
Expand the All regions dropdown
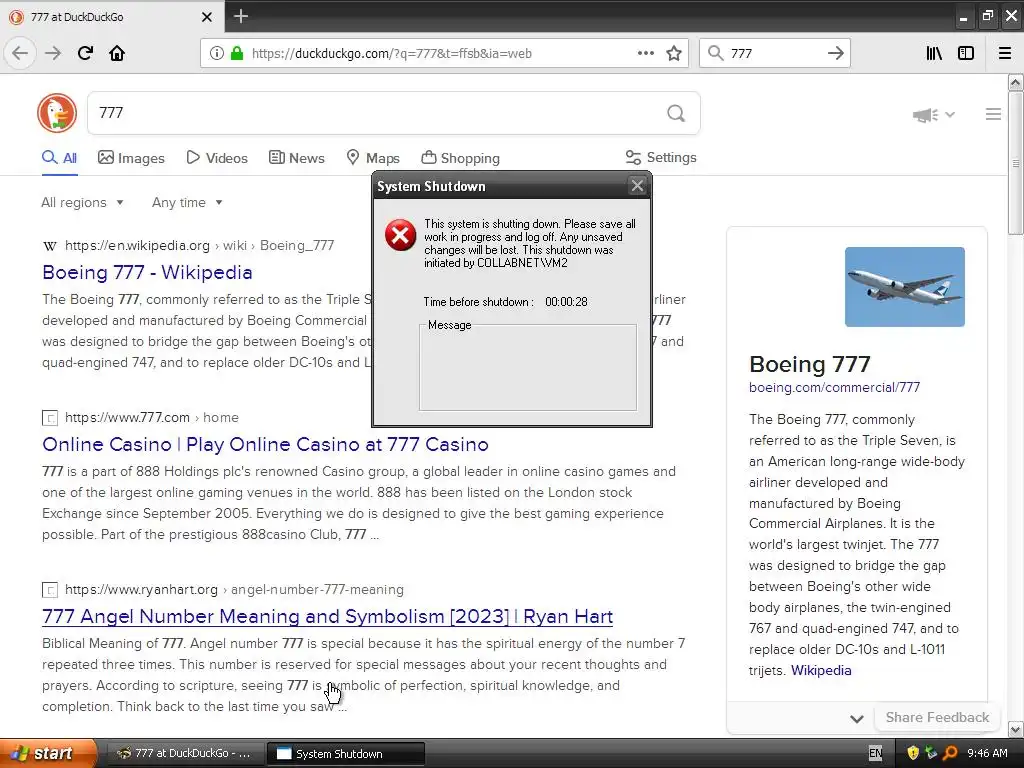82,202
